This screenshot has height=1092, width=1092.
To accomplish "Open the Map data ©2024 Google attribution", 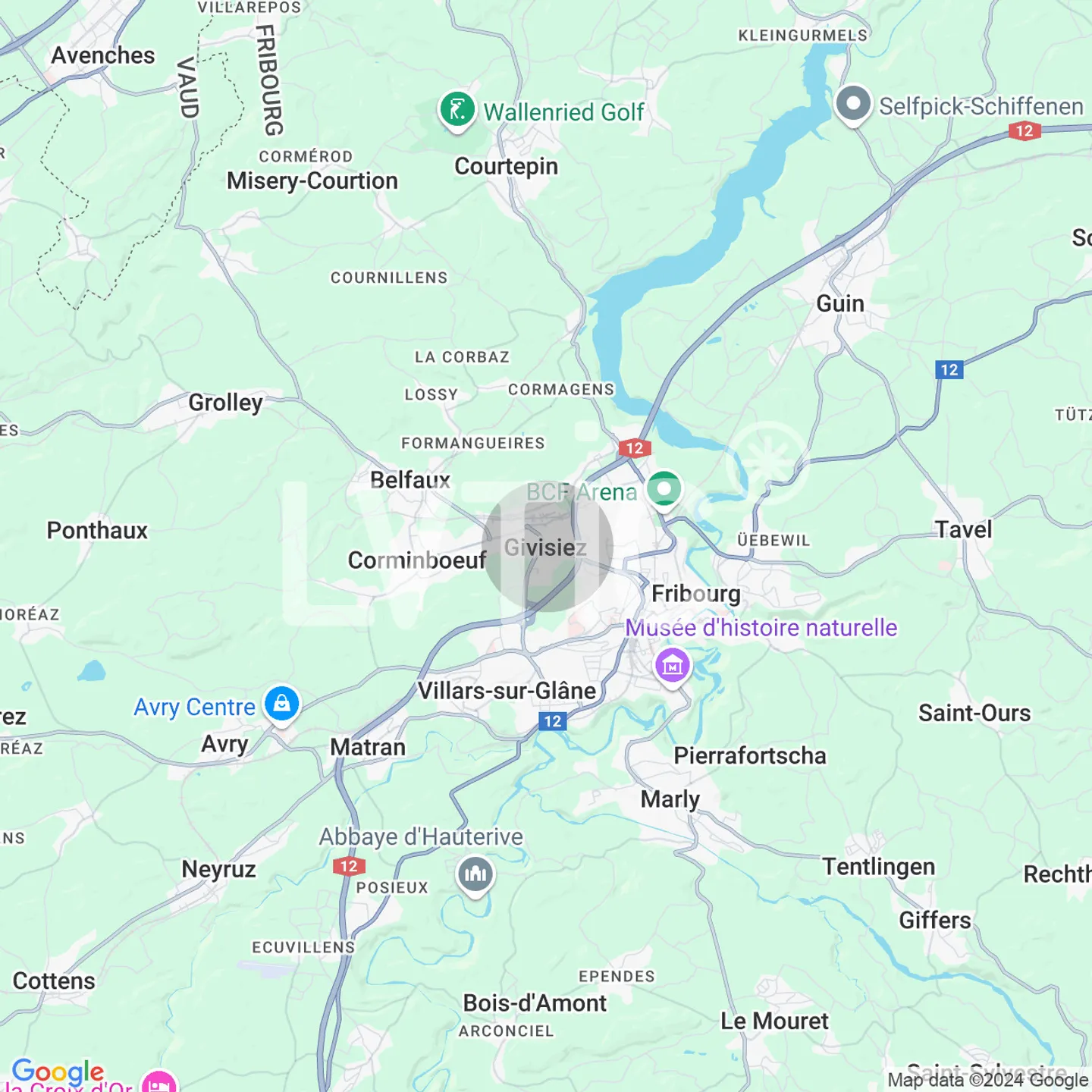I will pyautogui.click(x=988, y=1080).
